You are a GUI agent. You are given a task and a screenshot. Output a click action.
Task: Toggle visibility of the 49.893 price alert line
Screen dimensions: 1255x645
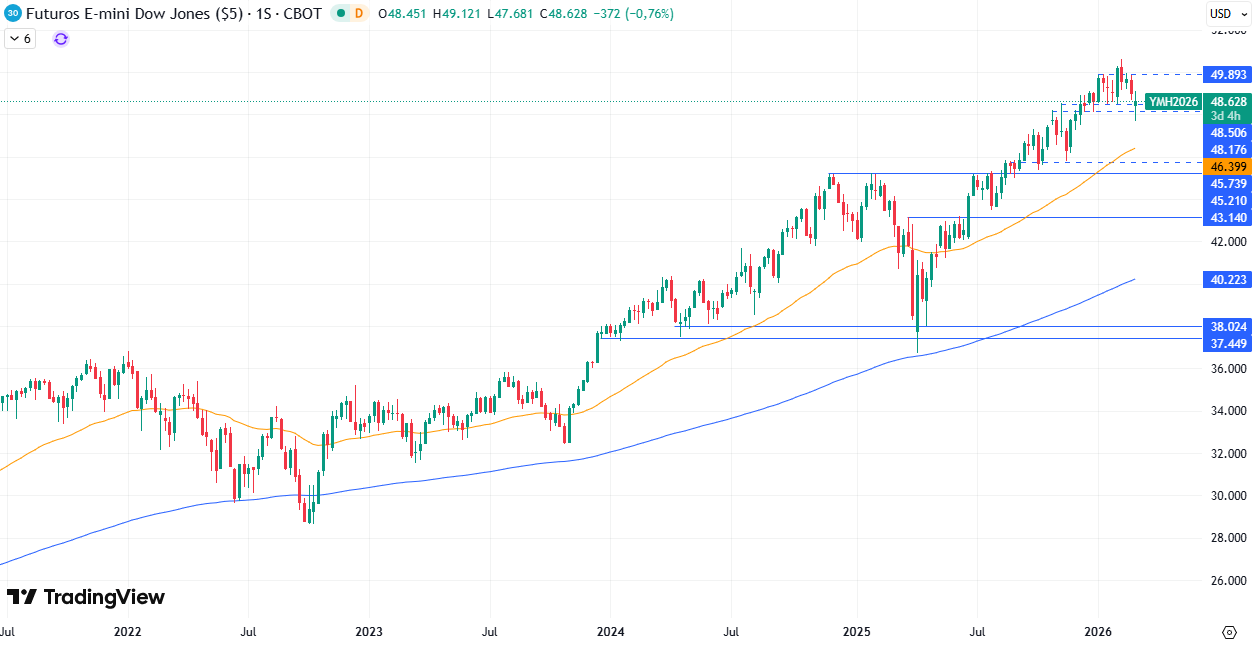click(1227, 75)
